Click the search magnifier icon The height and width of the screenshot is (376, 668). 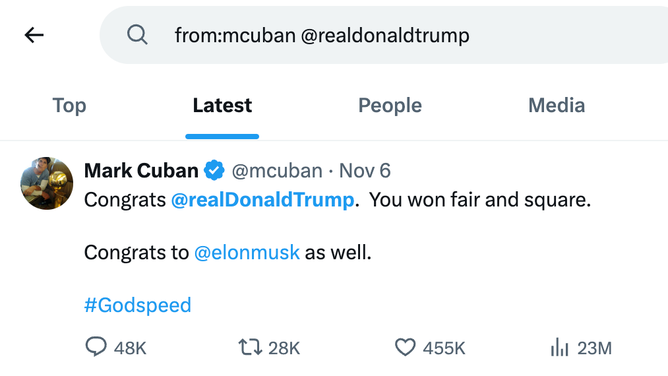click(137, 34)
